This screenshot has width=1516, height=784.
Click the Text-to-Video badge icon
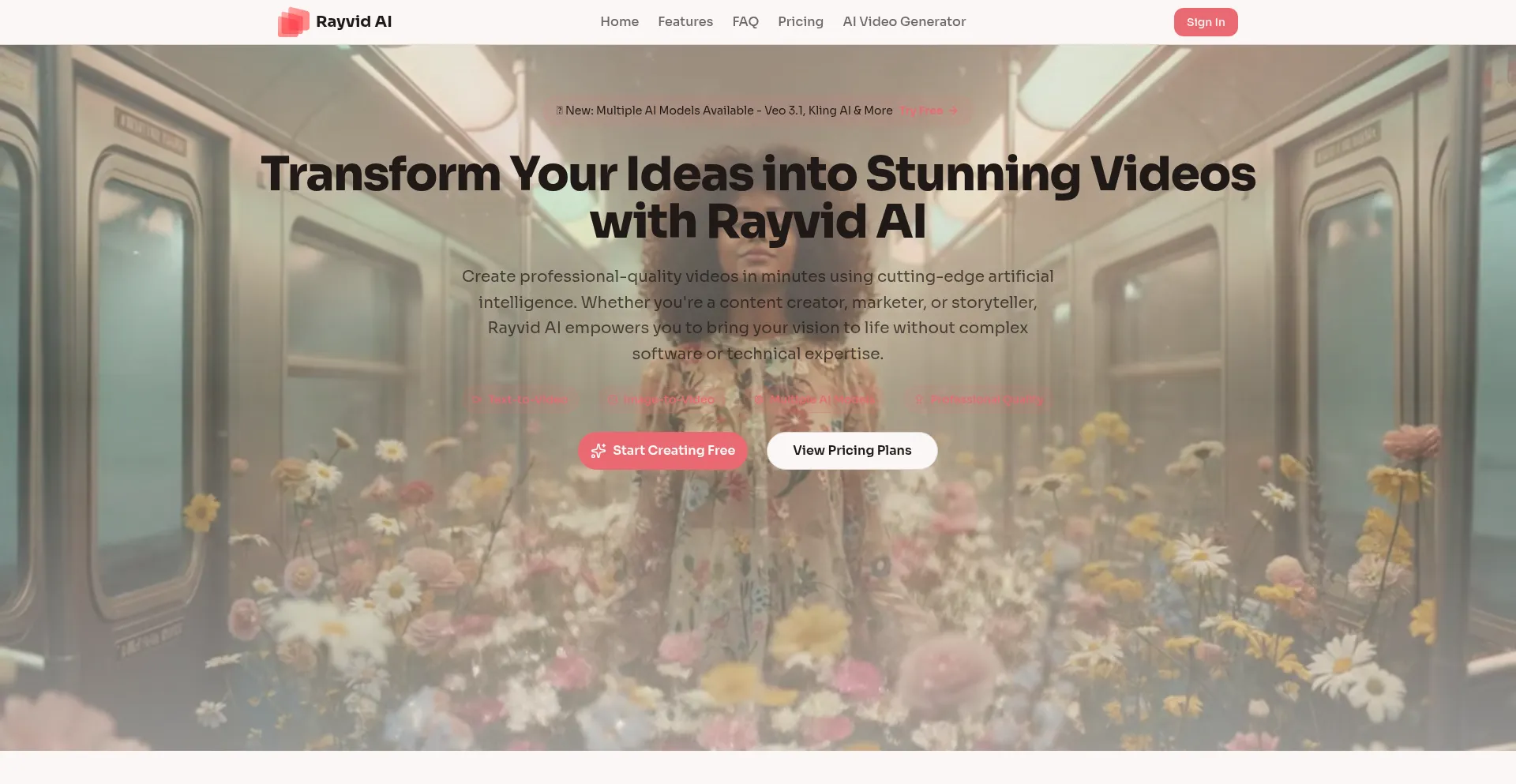pyautogui.click(x=477, y=400)
